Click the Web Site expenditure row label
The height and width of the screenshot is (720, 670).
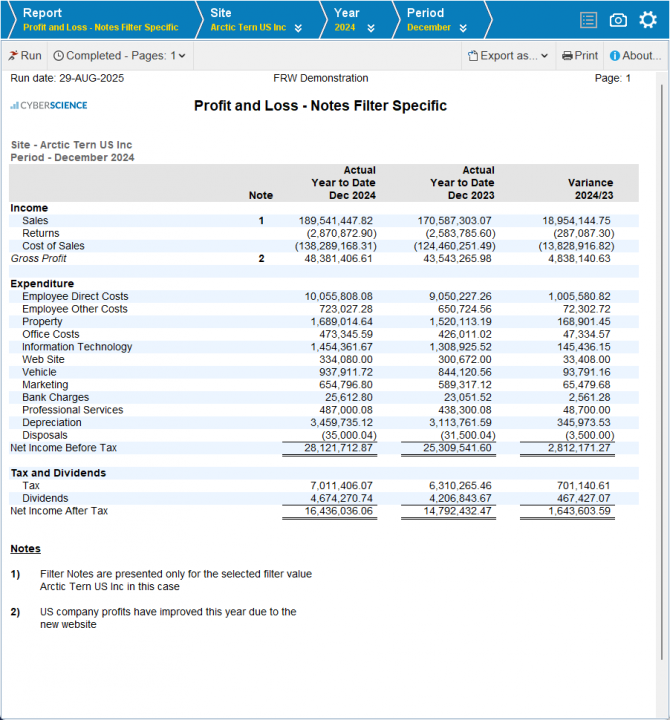45,359
